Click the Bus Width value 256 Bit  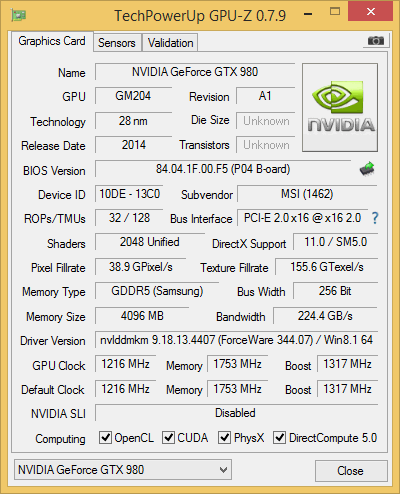(x=335, y=291)
